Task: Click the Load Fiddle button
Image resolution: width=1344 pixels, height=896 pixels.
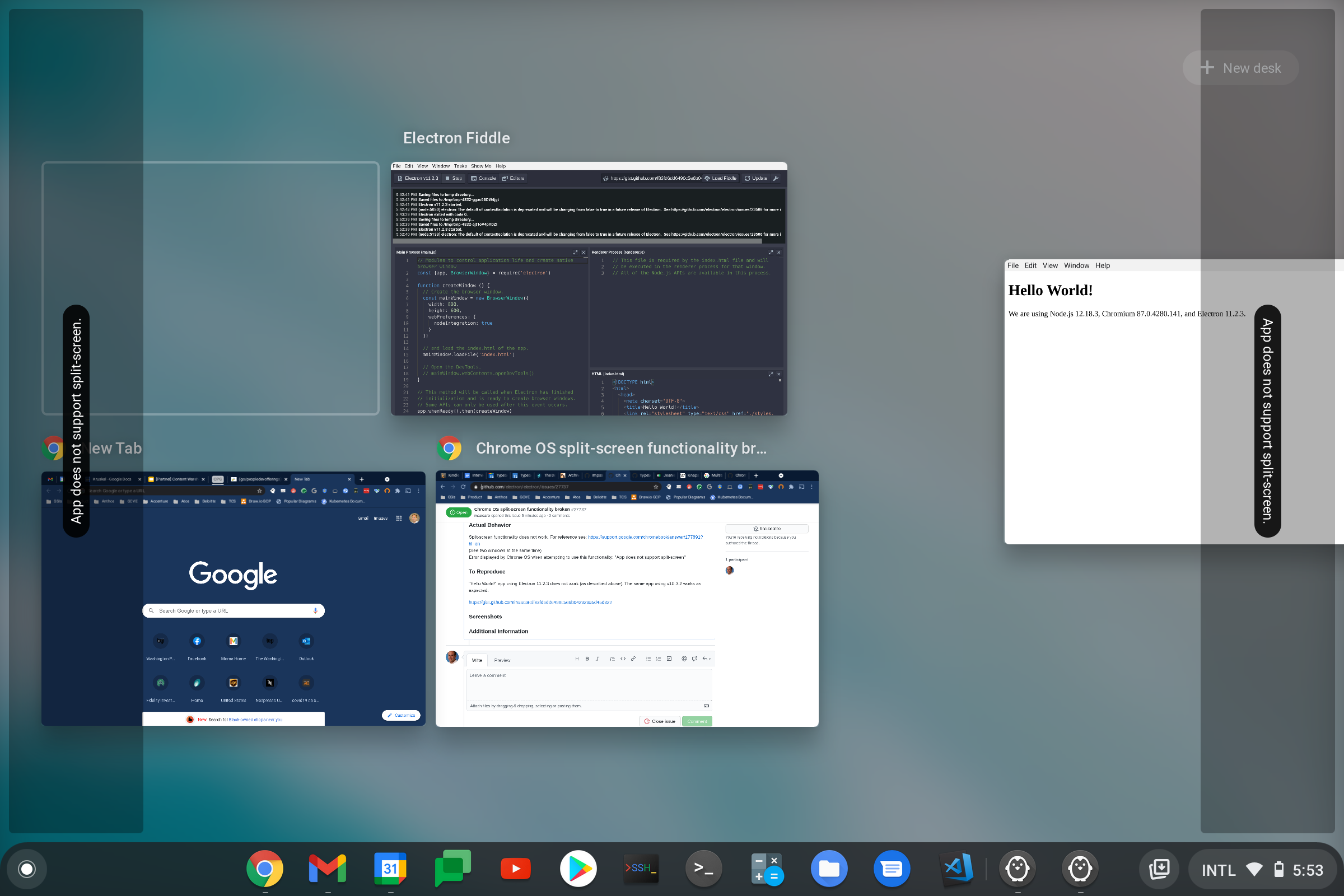Action: (722, 178)
